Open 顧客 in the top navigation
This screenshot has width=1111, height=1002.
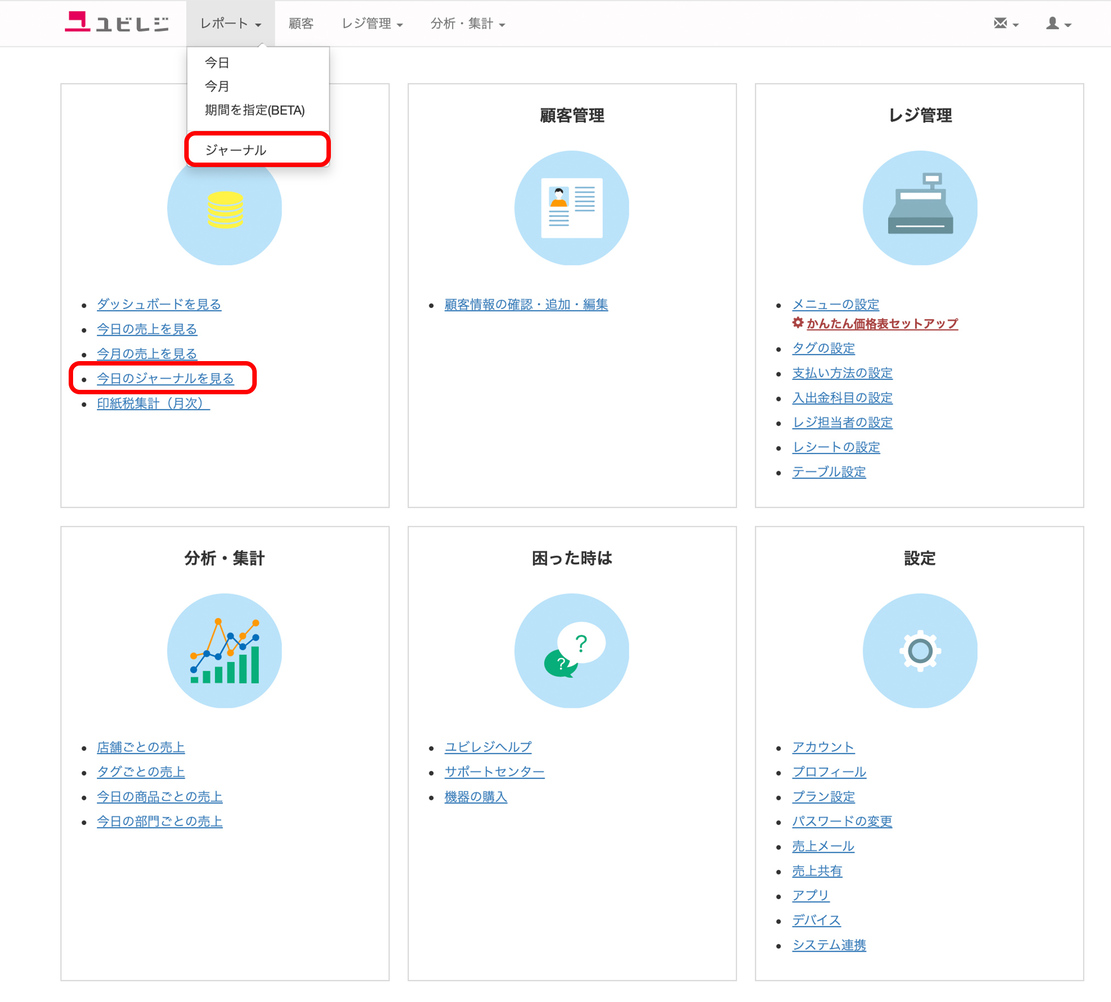tap(301, 23)
